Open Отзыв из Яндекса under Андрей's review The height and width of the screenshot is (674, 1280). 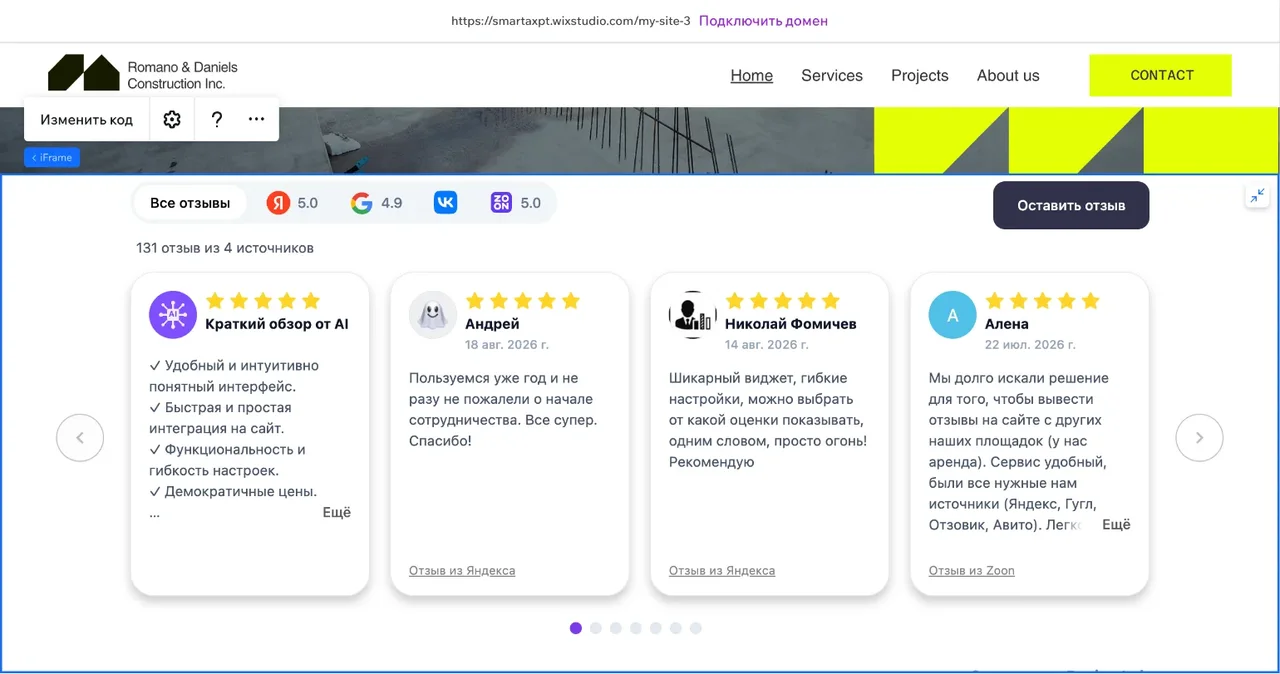(462, 570)
